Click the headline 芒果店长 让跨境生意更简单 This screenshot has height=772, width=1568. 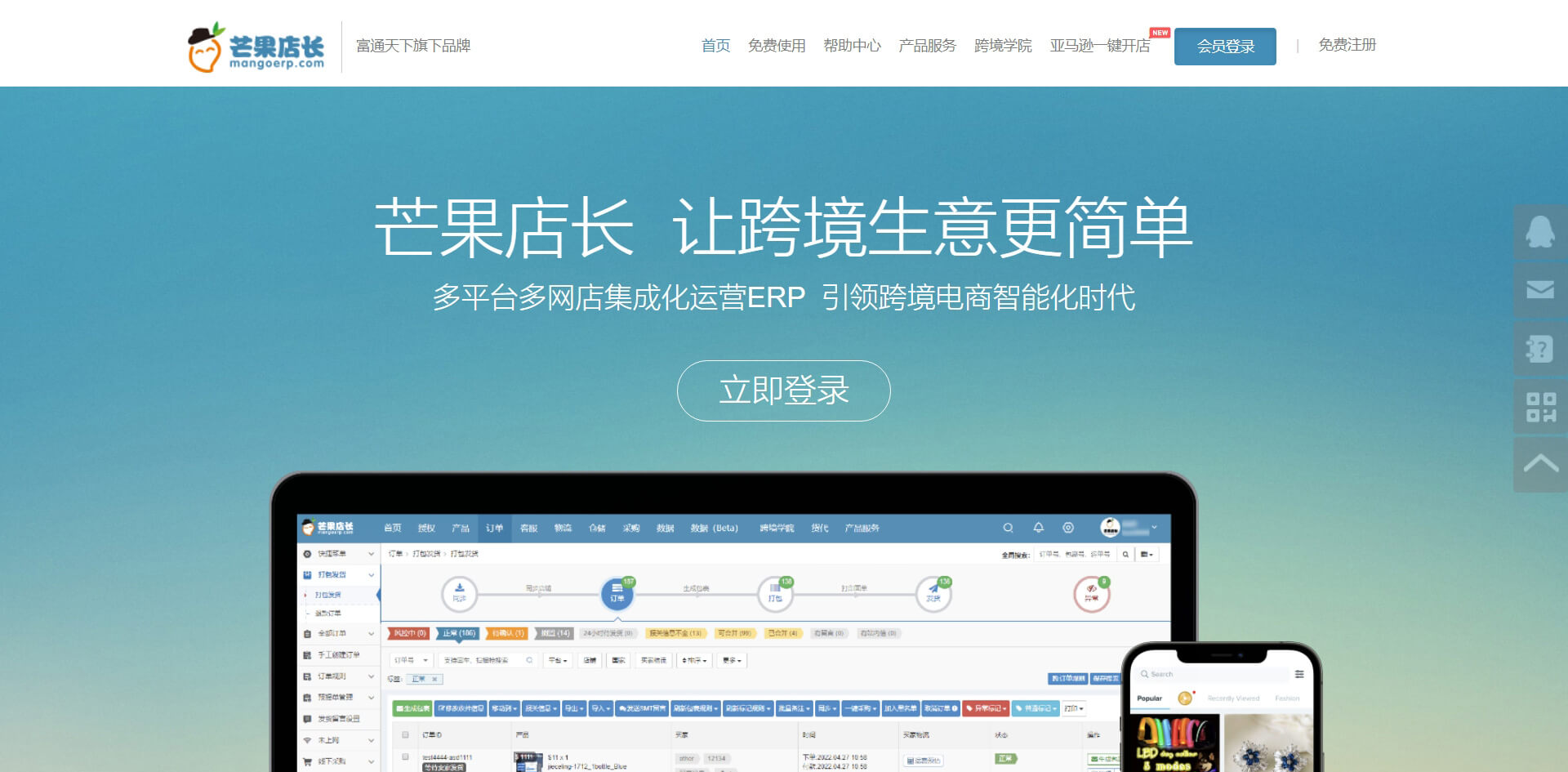point(784,227)
